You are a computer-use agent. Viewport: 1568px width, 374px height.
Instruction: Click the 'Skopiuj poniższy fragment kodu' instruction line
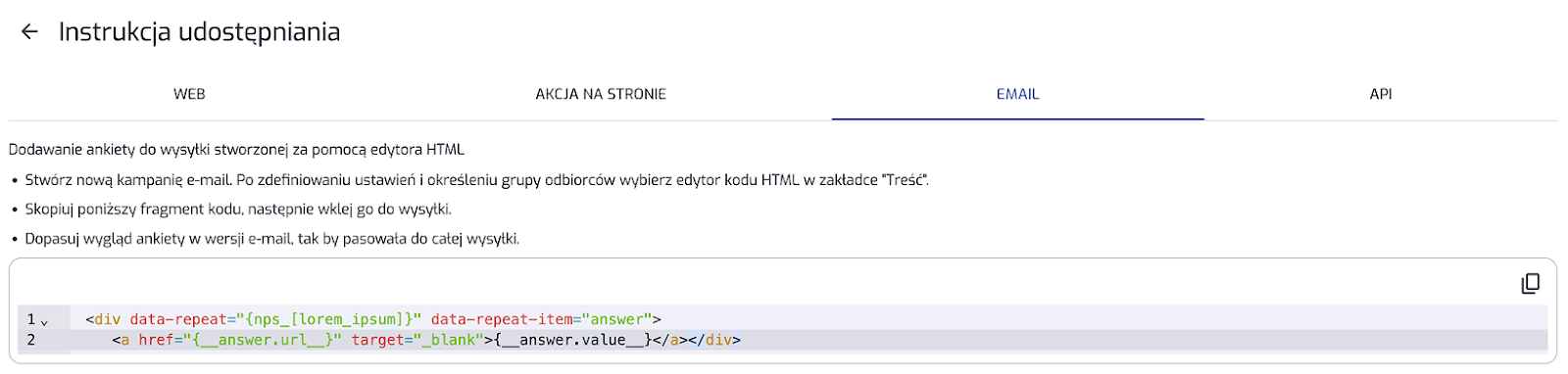coord(238,210)
